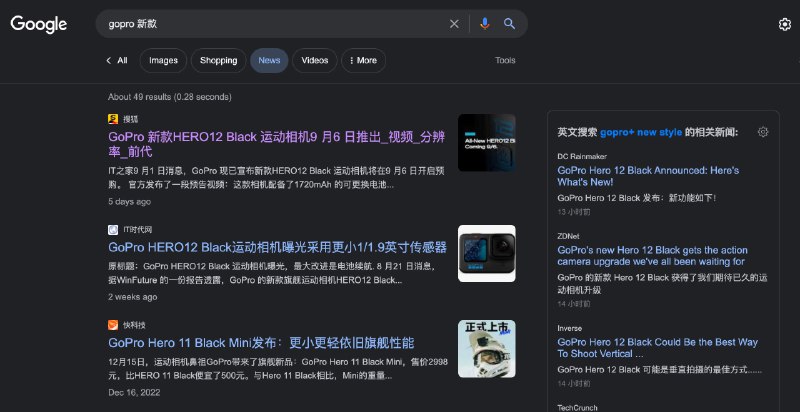Image resolution: width=800 pixels, height=412 pixels.
Task: Open settings gear at top right
Action: tap(785, 24)
